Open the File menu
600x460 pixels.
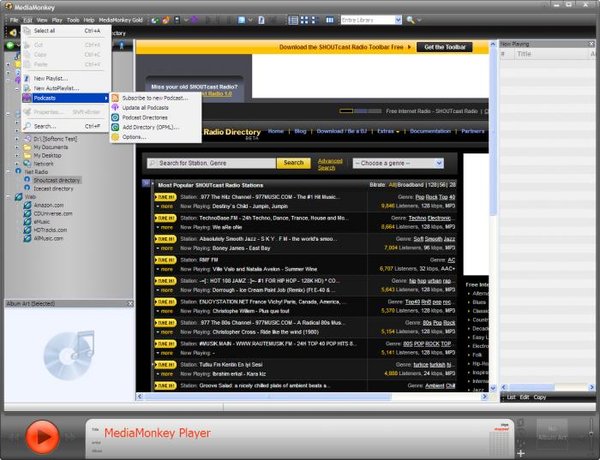coord(14,20)
